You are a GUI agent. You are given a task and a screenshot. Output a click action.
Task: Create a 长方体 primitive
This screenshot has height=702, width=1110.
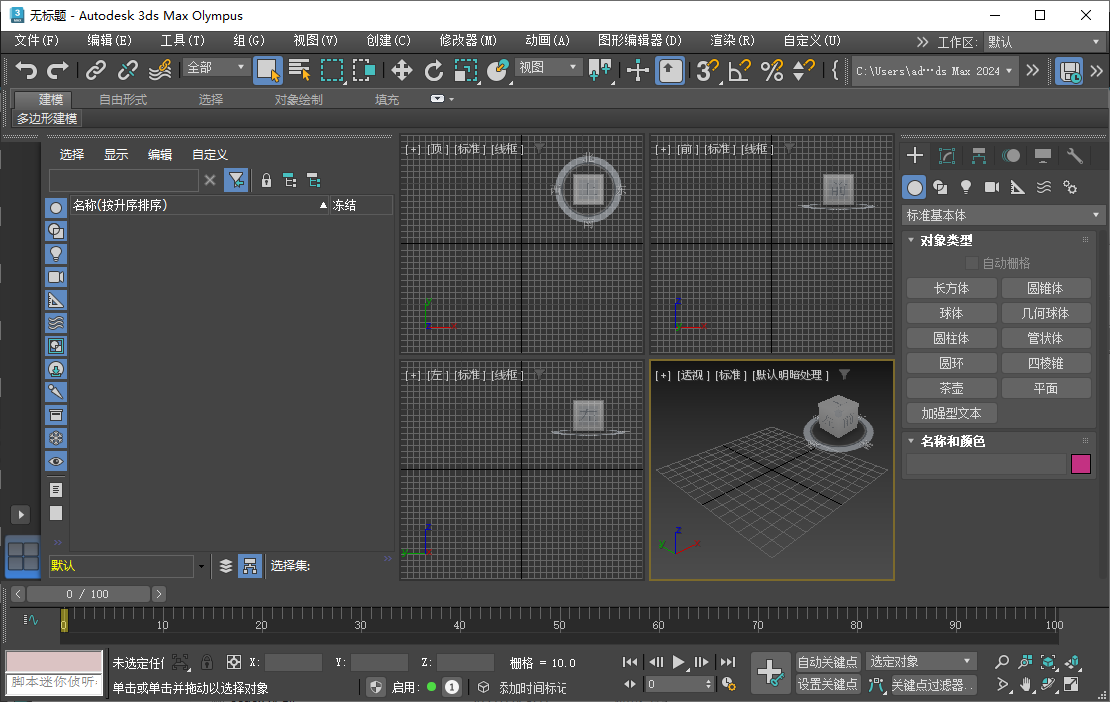pyautogui.click(x=951, y=288)
